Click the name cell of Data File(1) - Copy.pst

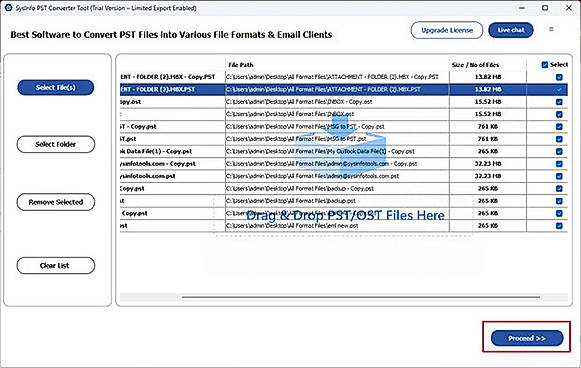pos(172,151)
